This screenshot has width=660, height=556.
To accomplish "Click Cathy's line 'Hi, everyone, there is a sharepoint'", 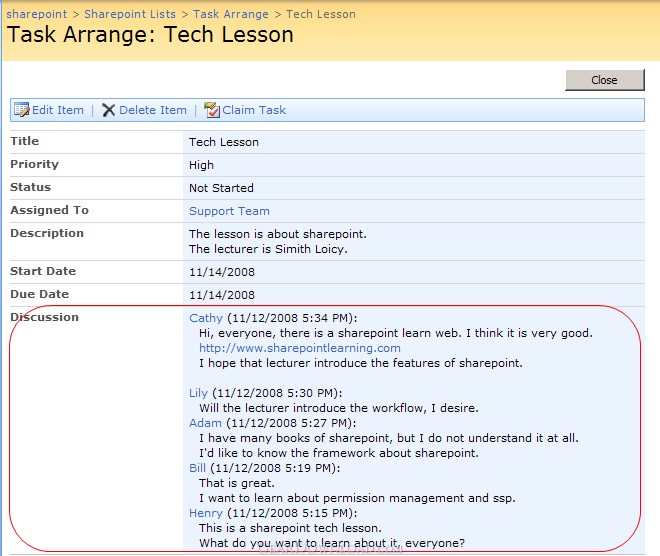I will click(396, 333).
